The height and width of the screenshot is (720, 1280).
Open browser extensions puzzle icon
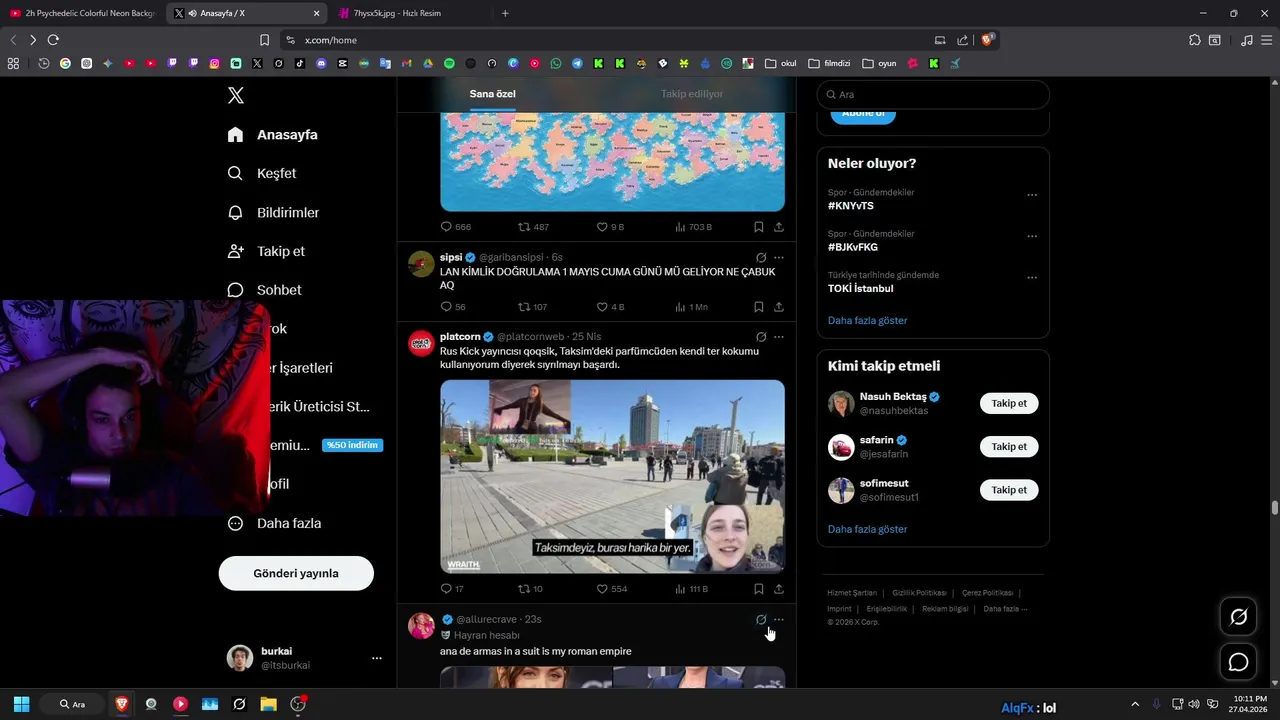click(x=1194, y=40)
